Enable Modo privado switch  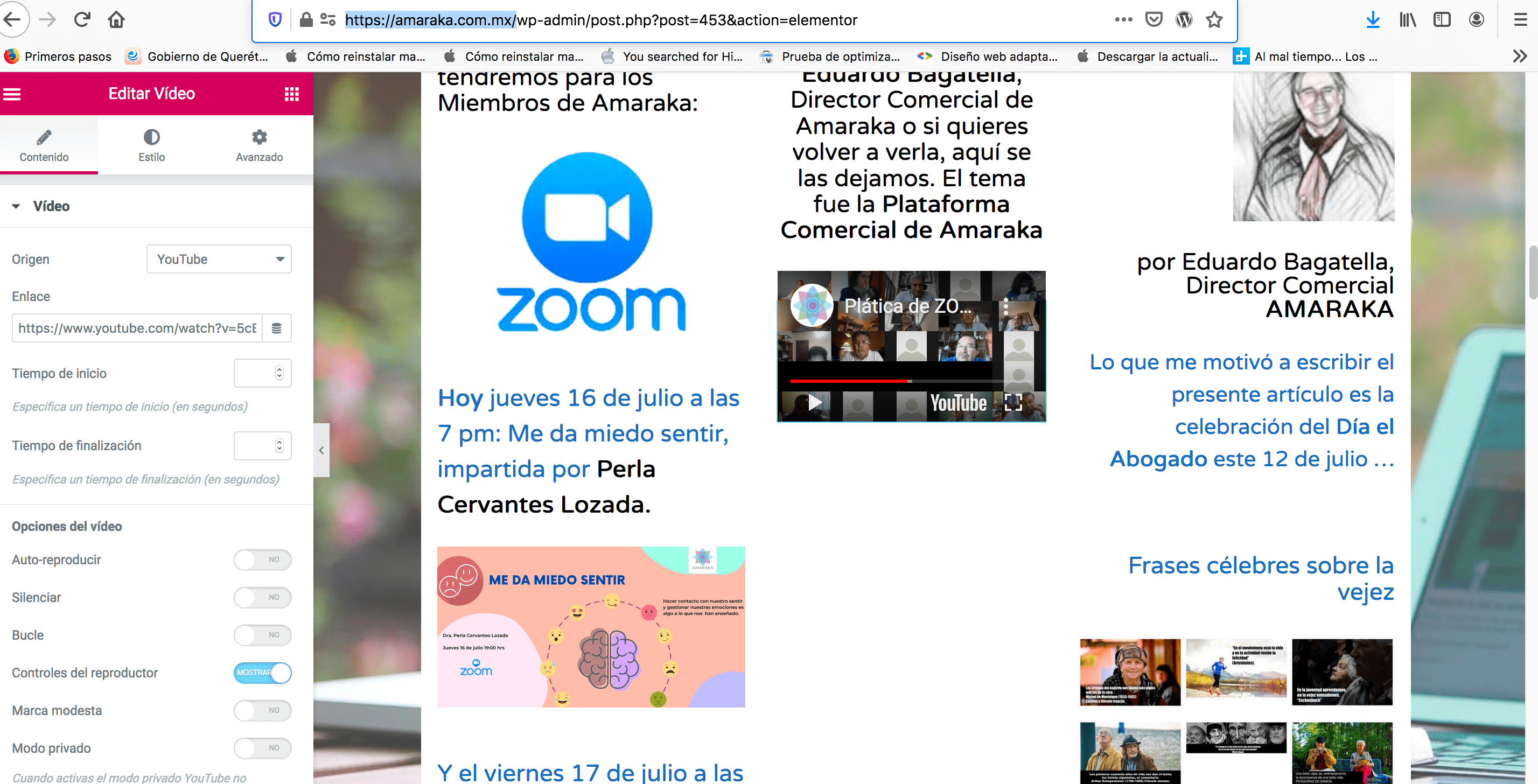tap(262, 747)
